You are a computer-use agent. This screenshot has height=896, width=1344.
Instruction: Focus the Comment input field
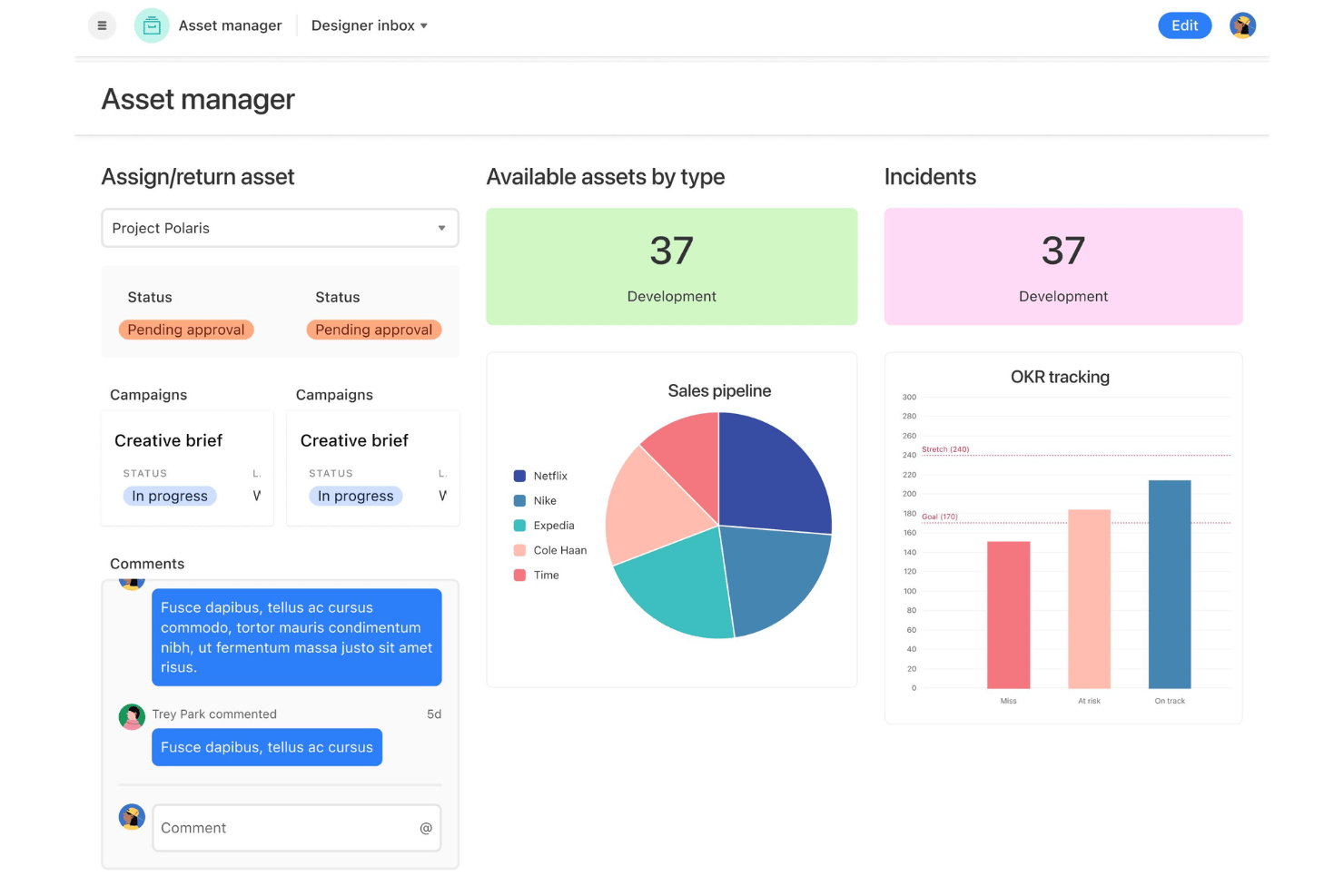tap(297, 828)
